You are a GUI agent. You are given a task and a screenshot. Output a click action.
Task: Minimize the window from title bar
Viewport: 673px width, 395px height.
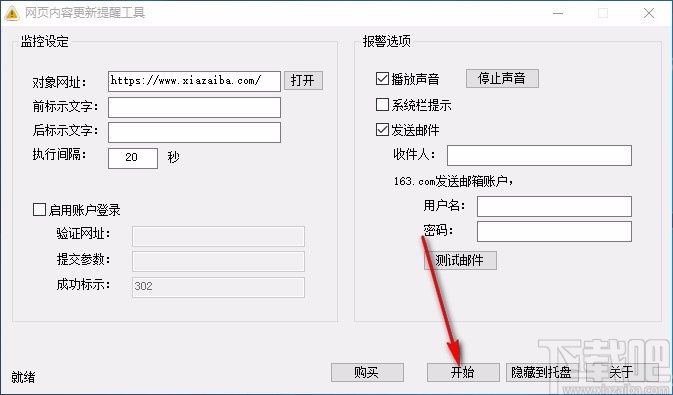point(558,13)
